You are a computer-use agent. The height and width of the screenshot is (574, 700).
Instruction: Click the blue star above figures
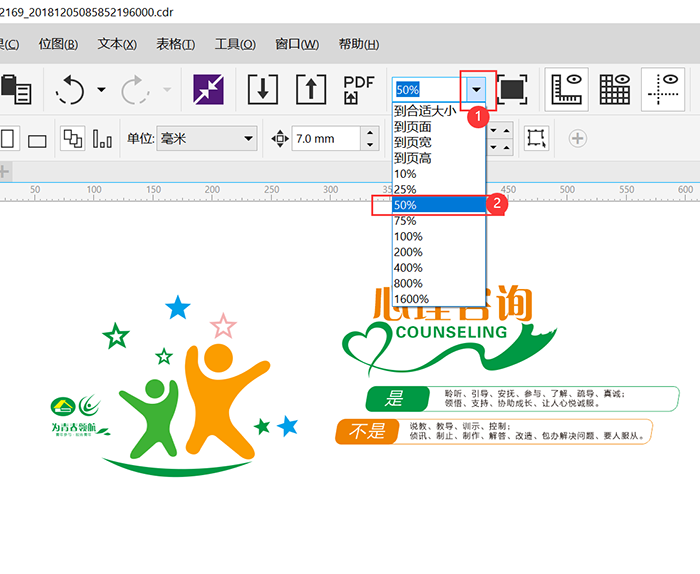(x=178, y=308)
